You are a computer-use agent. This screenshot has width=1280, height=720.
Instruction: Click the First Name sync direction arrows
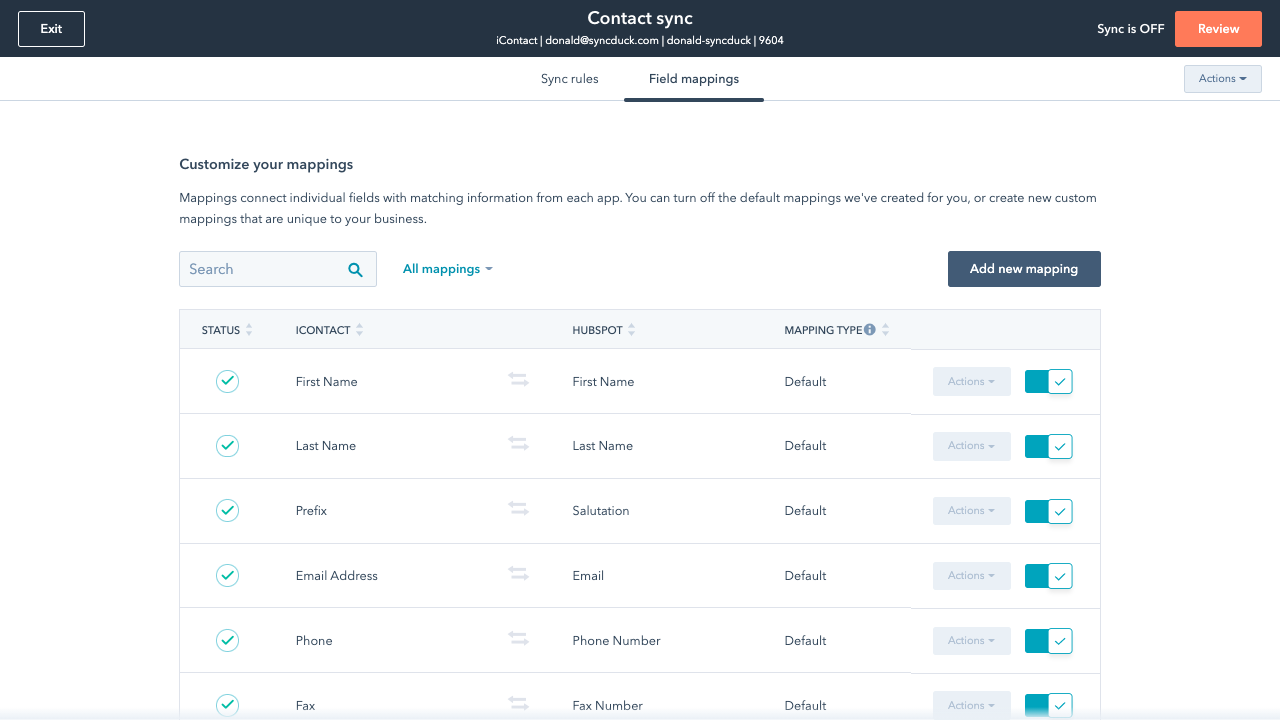518,381
